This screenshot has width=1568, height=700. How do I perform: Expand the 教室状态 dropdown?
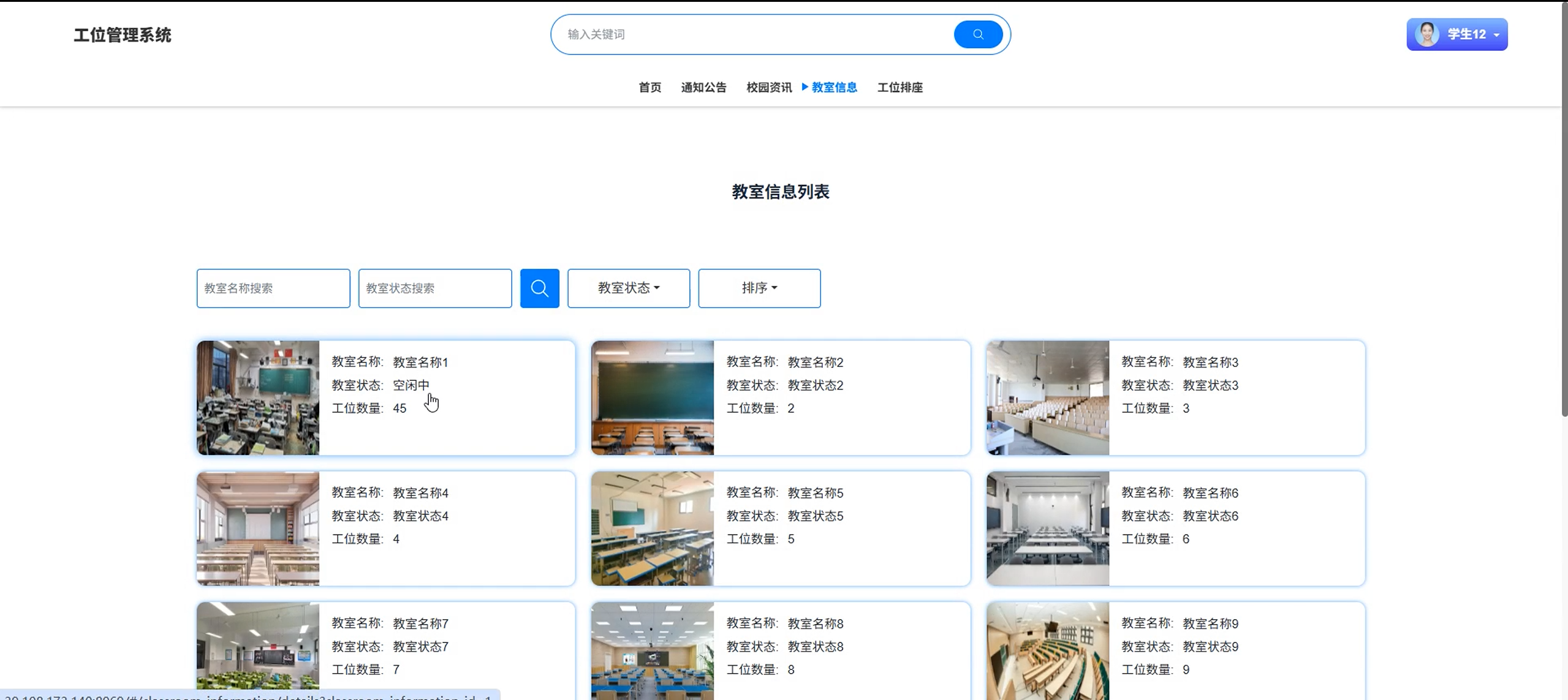628,288
